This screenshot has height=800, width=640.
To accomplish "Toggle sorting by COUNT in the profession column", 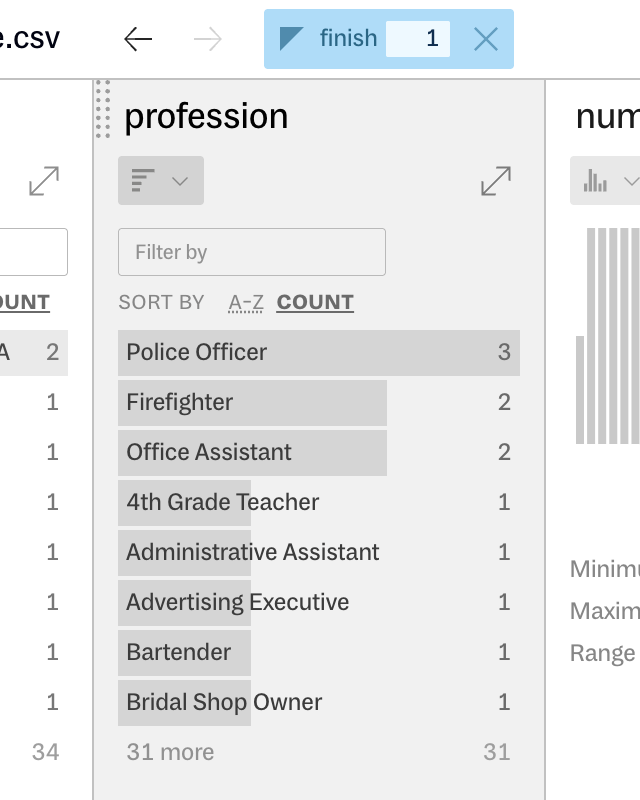I will point(315,302).
